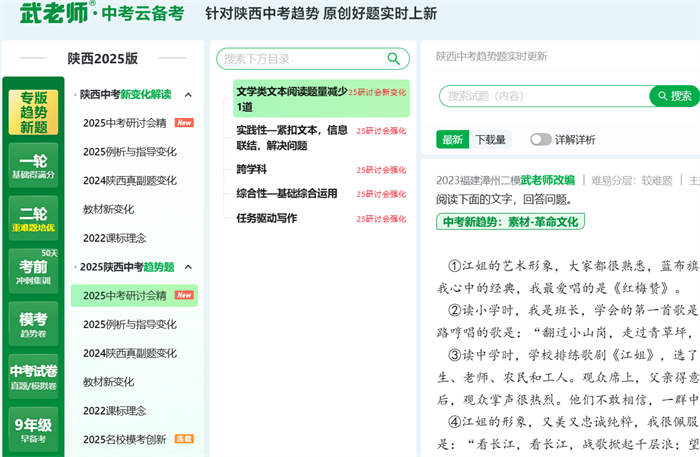Switch to the 下载量 sort tab
The height and width of the screenshot is (457, 700).
point(490,140)
